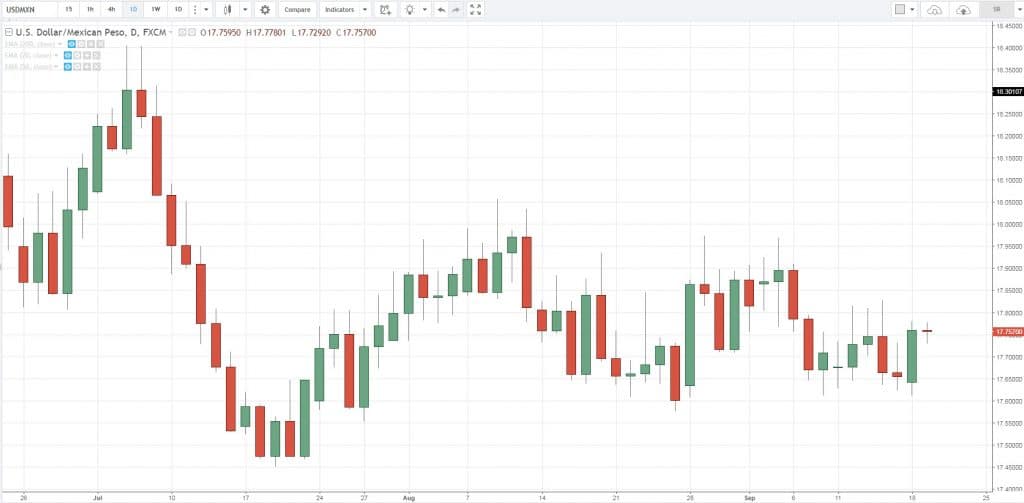This screenshot has width=1024, height=503.
Task: Switch to the 1W timeframe
Action: click(x=155, y=9)
